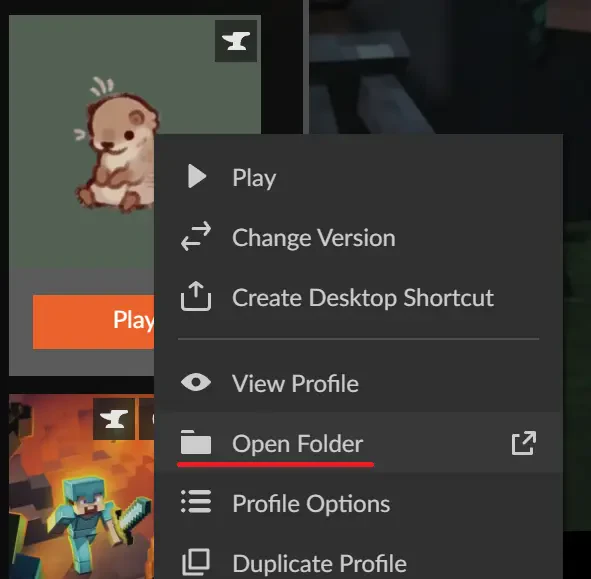Click the swap arrows icon beside Change Version
This screenshot has width=591, height=579.
pyautogui.click(x=196, y=236)
